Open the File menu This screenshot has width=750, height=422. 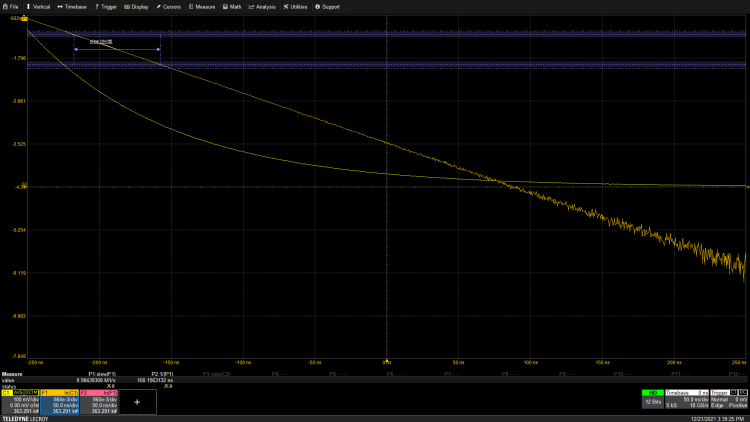click(x=11, y=6)
